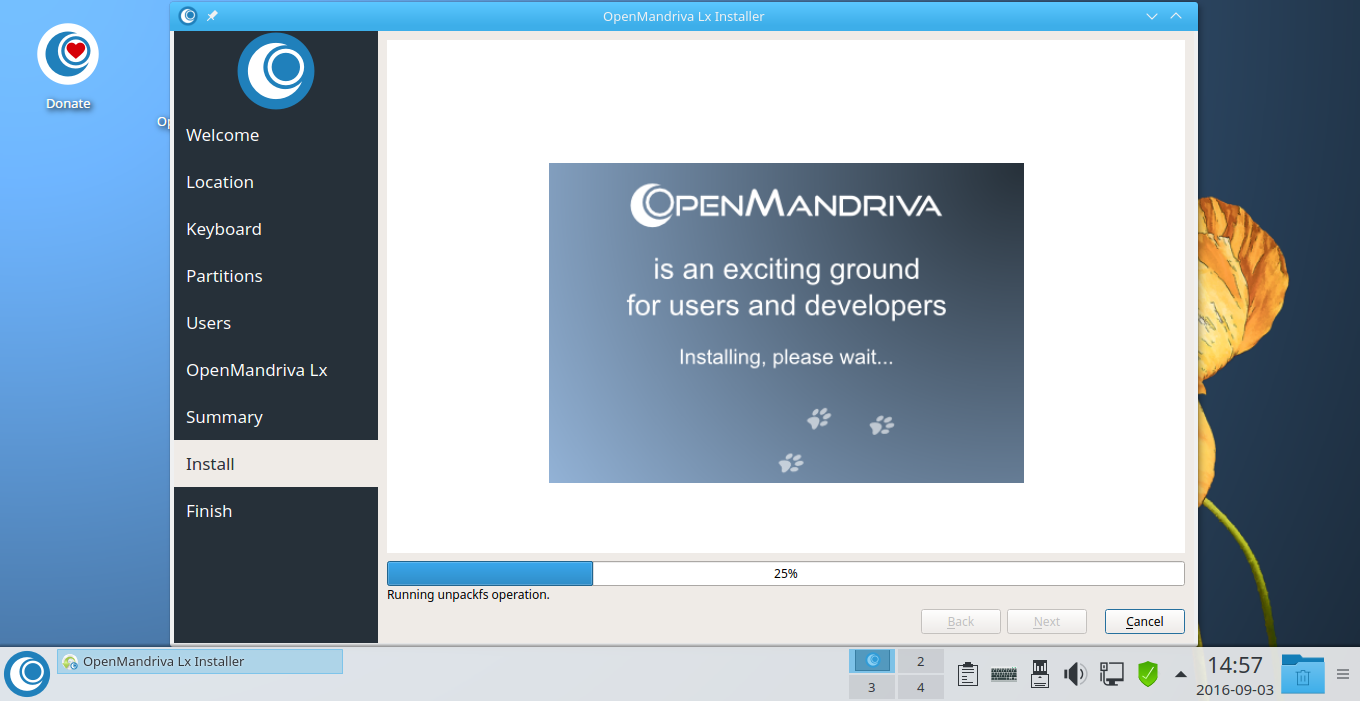Select the Summary step in sidebar
The width and height of the screenshot is (1360, 701).
pyautogui.click(x=276, y=417)
